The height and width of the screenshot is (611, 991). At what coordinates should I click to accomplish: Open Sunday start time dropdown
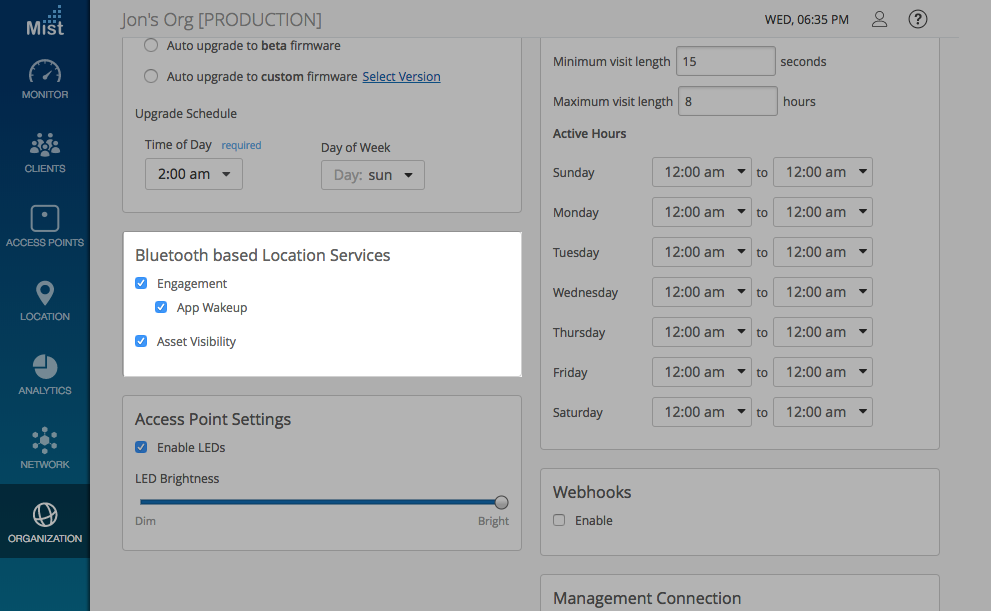[701, 172]
